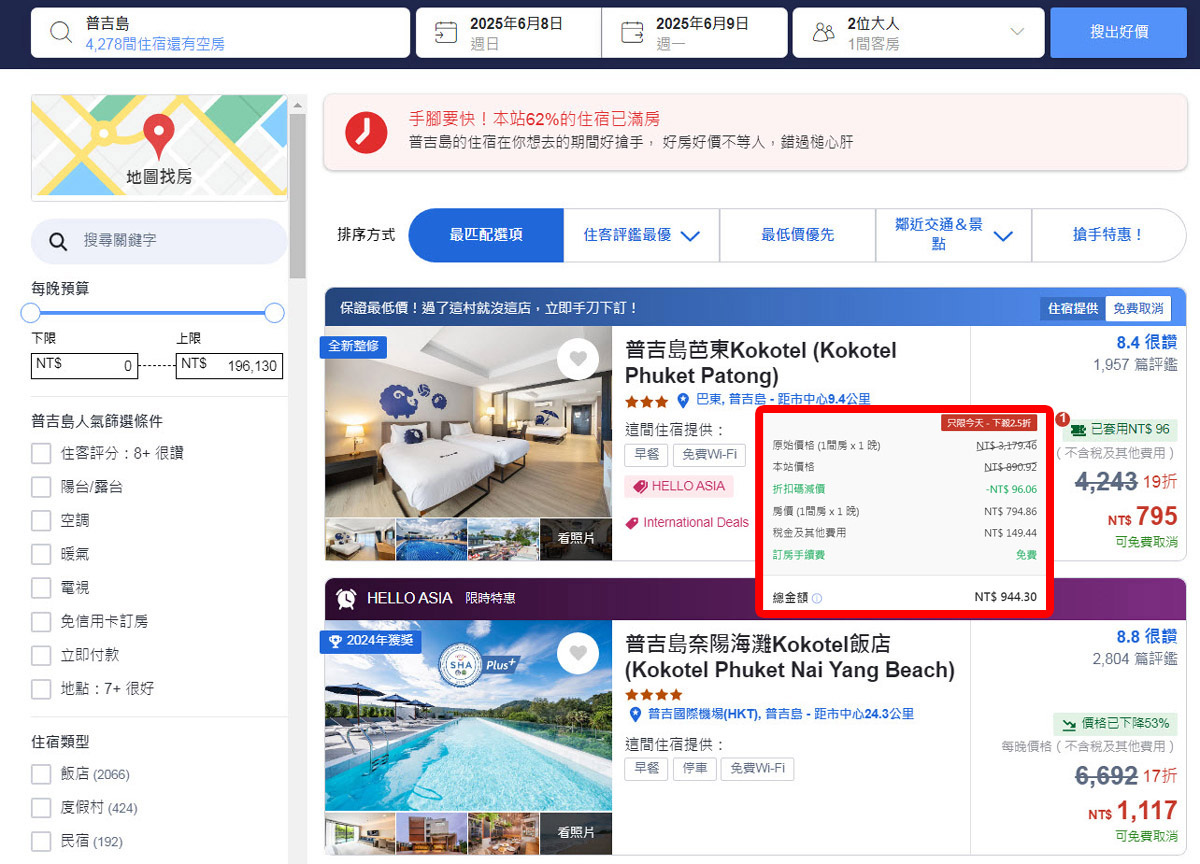Check the 民宿 (192) accommodation type
This screenshot has width=1200, height=864.
[x=41, y=841]
